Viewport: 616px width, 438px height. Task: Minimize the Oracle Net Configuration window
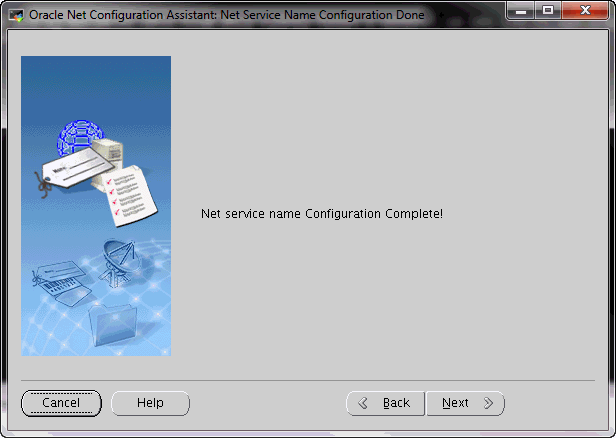[x=521, y=11]
